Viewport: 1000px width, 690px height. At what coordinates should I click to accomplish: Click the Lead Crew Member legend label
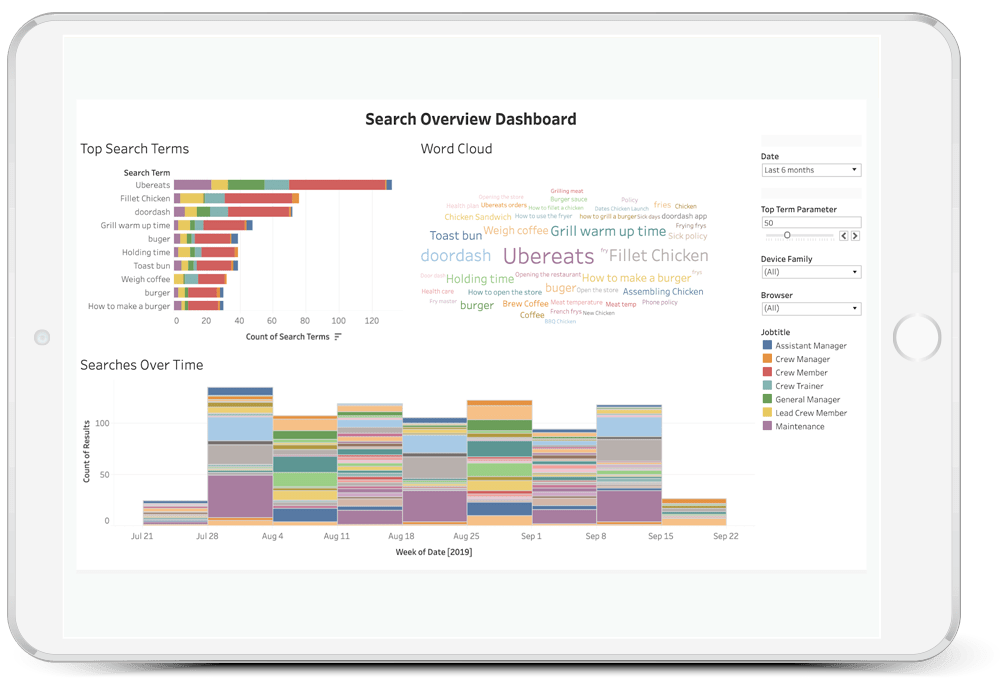click(811, 413)
